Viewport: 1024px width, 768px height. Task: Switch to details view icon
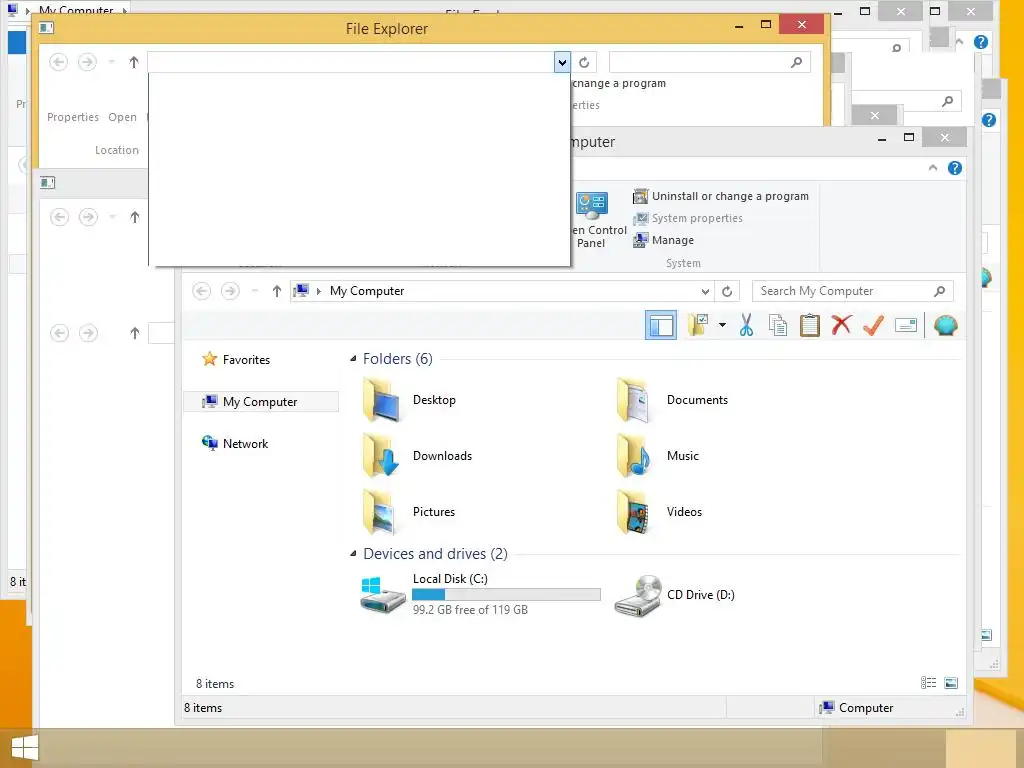[x=928, y=682]
